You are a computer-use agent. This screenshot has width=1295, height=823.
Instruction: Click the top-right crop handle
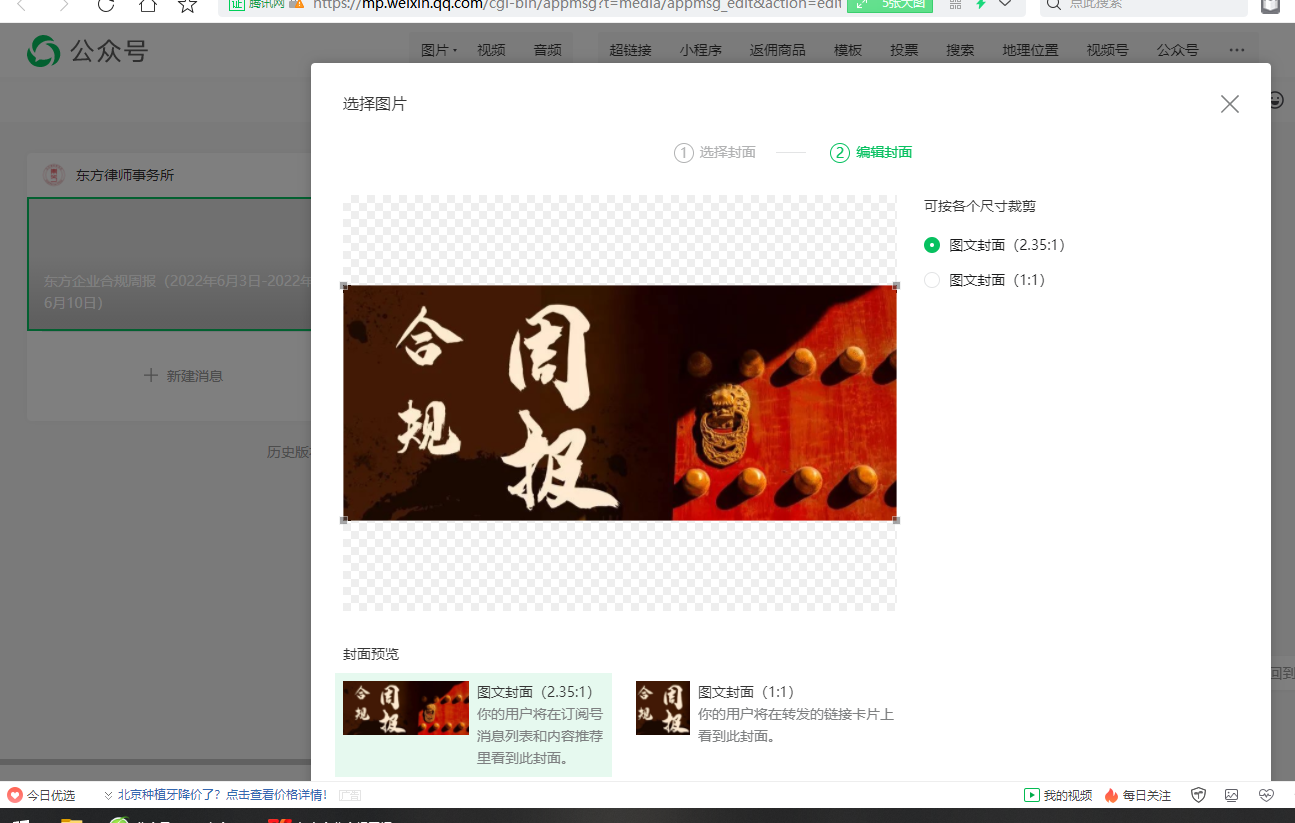pyautogui.click(x=896, y=286)
